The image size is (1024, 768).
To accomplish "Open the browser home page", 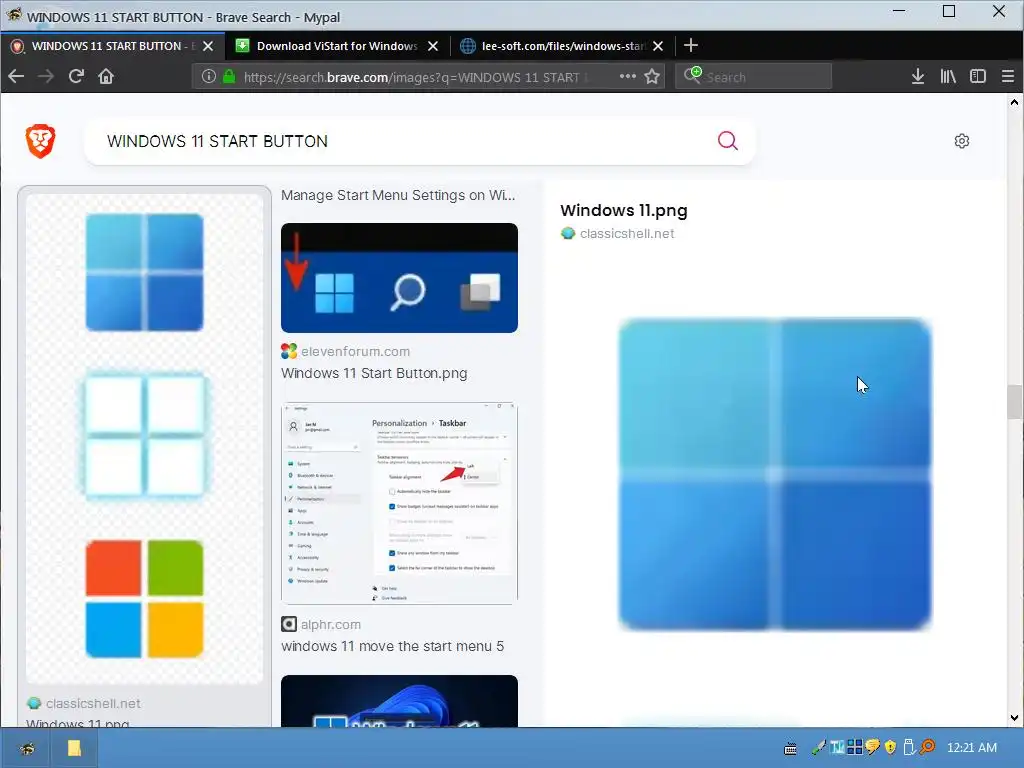I will pos(106,76).
